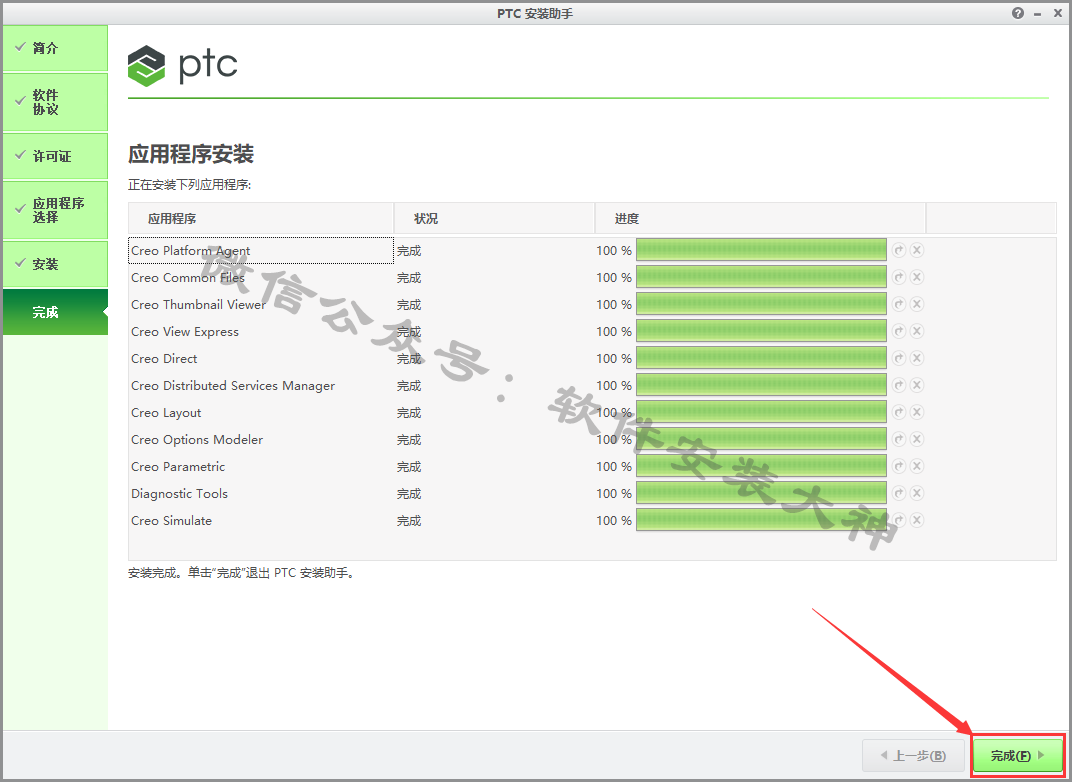Select Diagnostic Tools in list

pyautogui.click(x=179, y=494)
